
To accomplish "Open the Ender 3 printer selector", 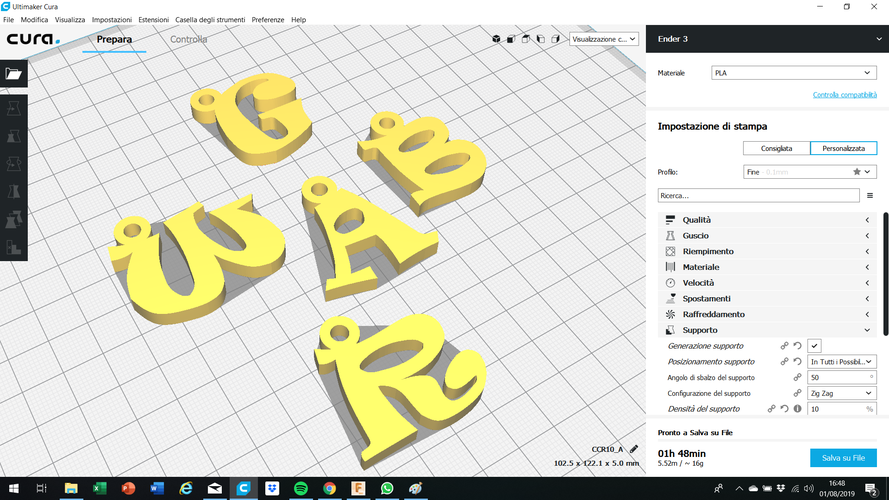I will [767, 39].
